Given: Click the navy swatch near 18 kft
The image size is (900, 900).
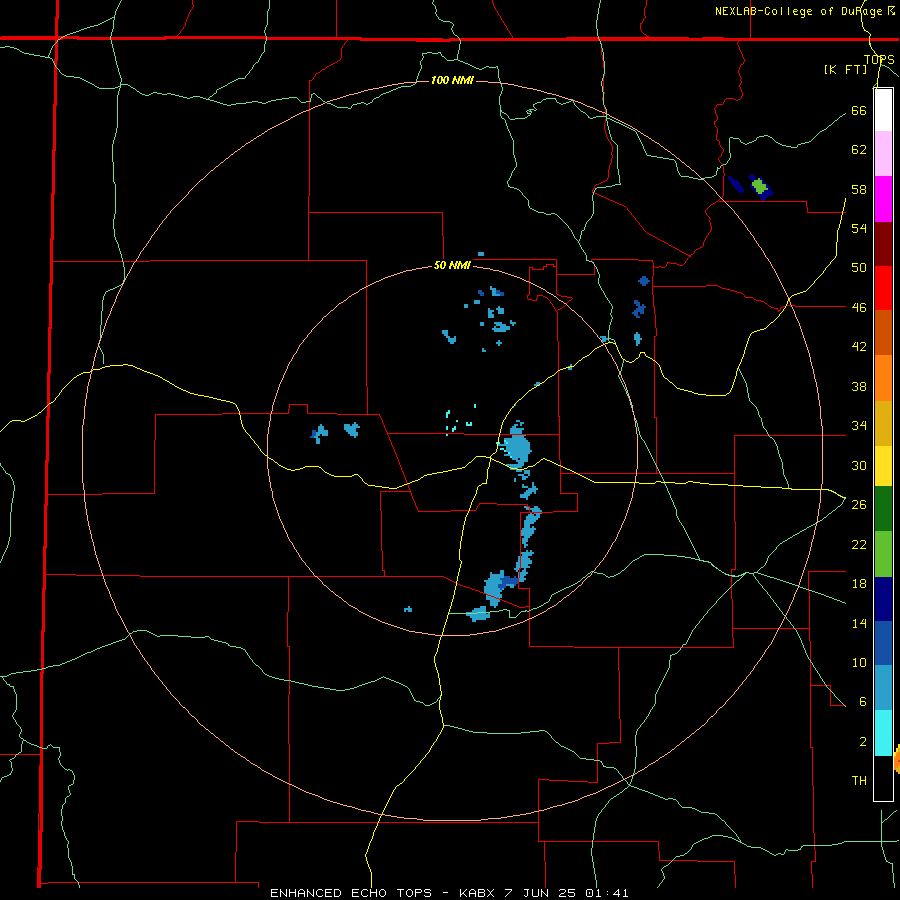Looking at the screenshot, I should (883, 599).
